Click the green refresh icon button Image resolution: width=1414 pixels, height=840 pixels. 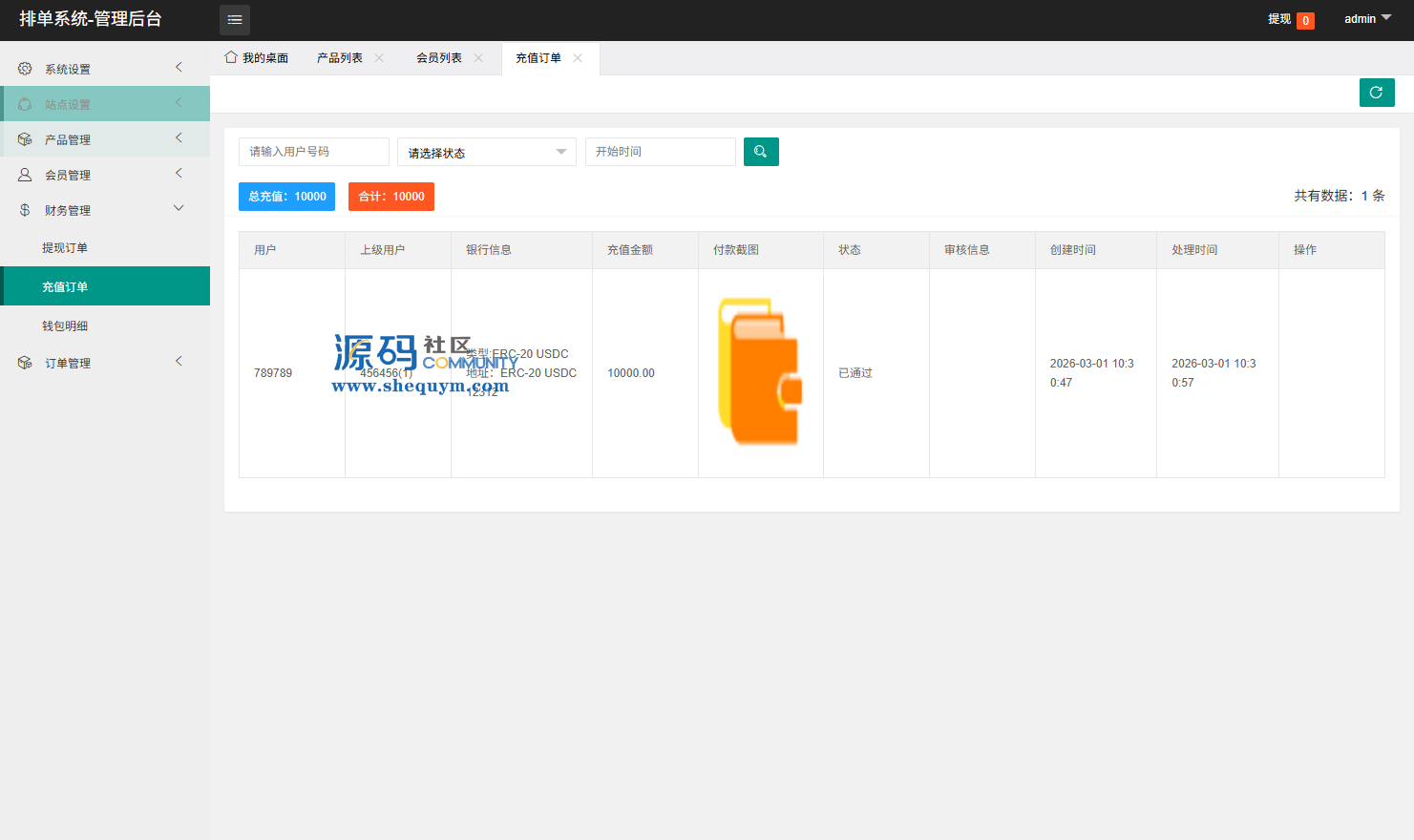tap(1377, 93)
